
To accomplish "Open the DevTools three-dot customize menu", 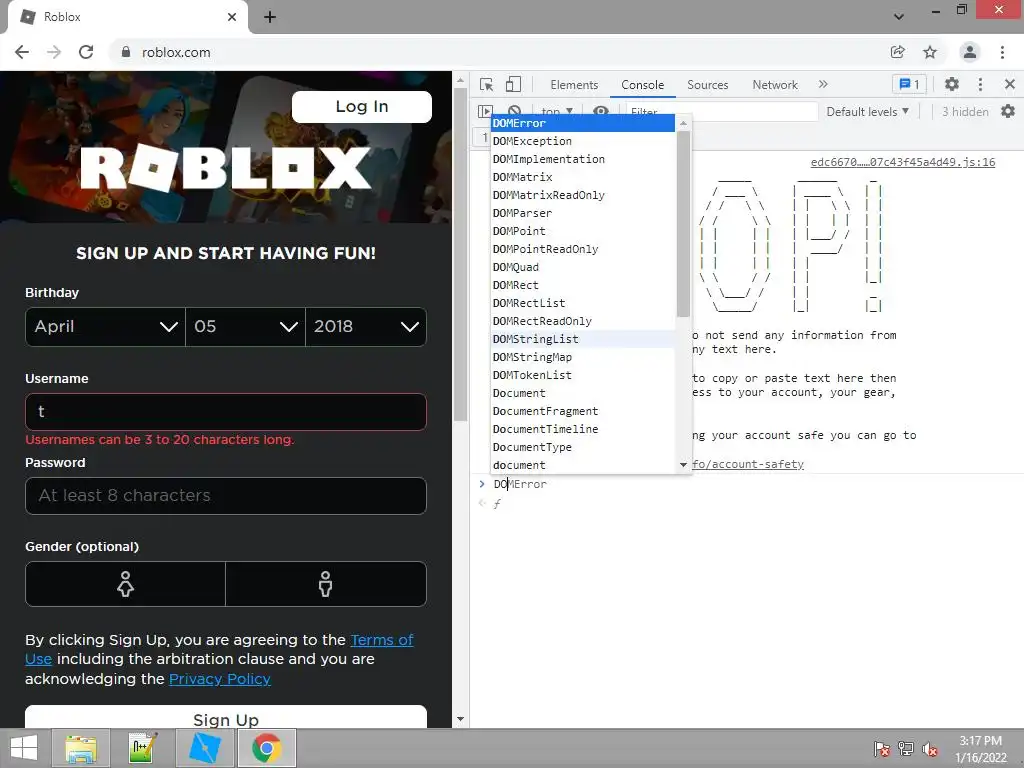I will pos(980,84).
